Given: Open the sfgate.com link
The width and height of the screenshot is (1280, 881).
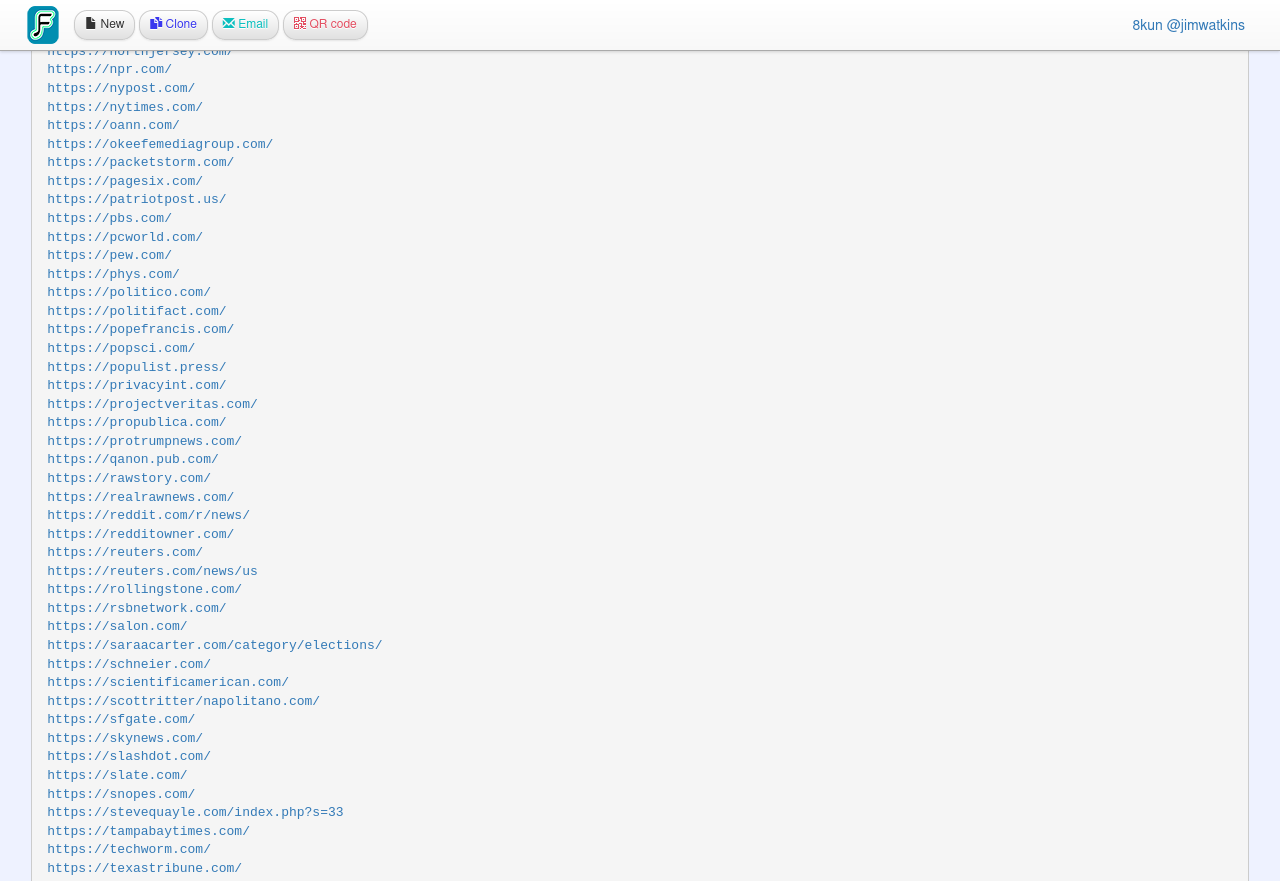Looking at the screenshot, I should pyautogui.click(x=121, y=720).
